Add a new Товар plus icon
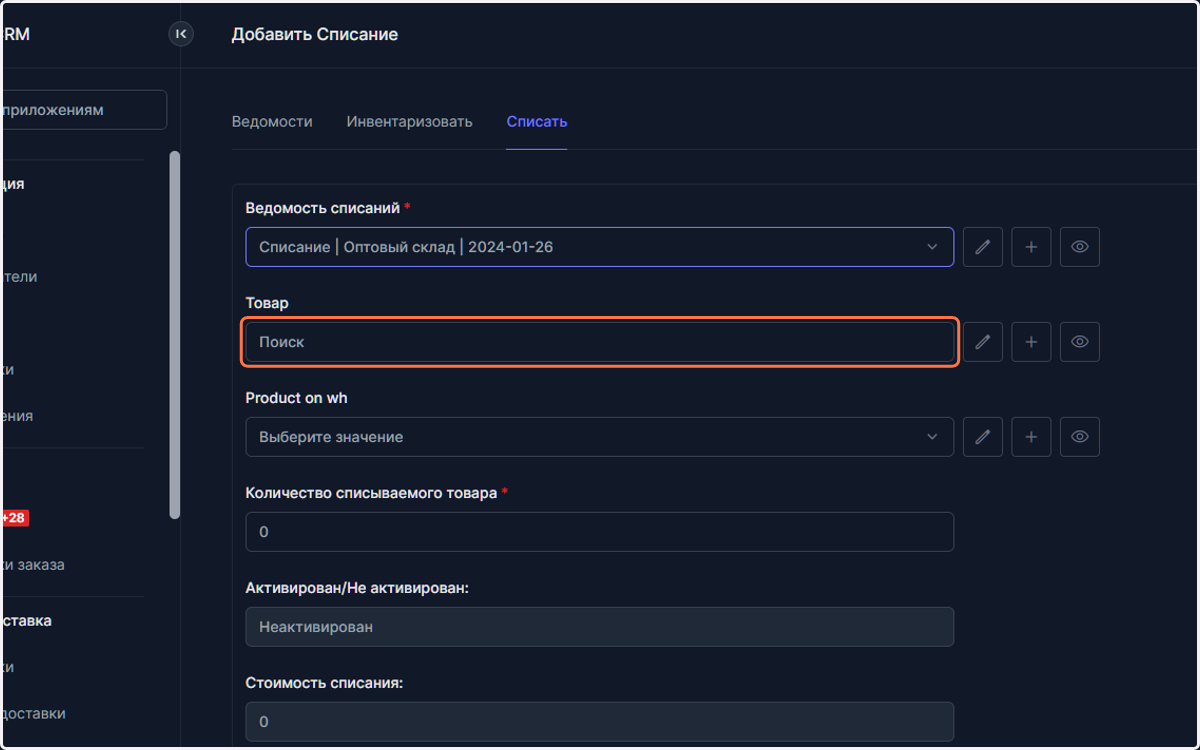Viewport: 1200px width, 750px height. point(1031,342)
